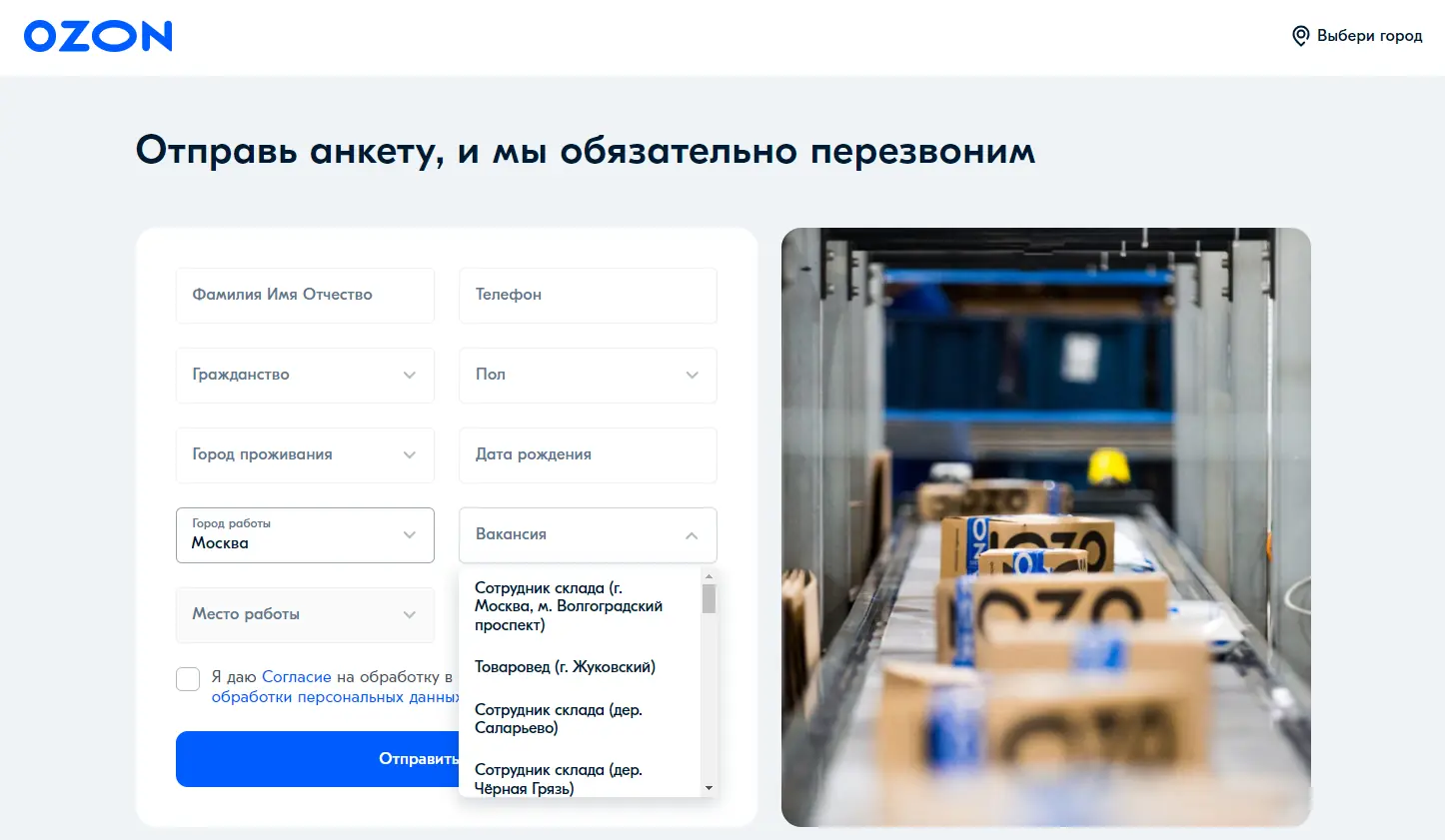Click the location pin icon
Screen dimensions: 1445x840
tap(1300, 36)
